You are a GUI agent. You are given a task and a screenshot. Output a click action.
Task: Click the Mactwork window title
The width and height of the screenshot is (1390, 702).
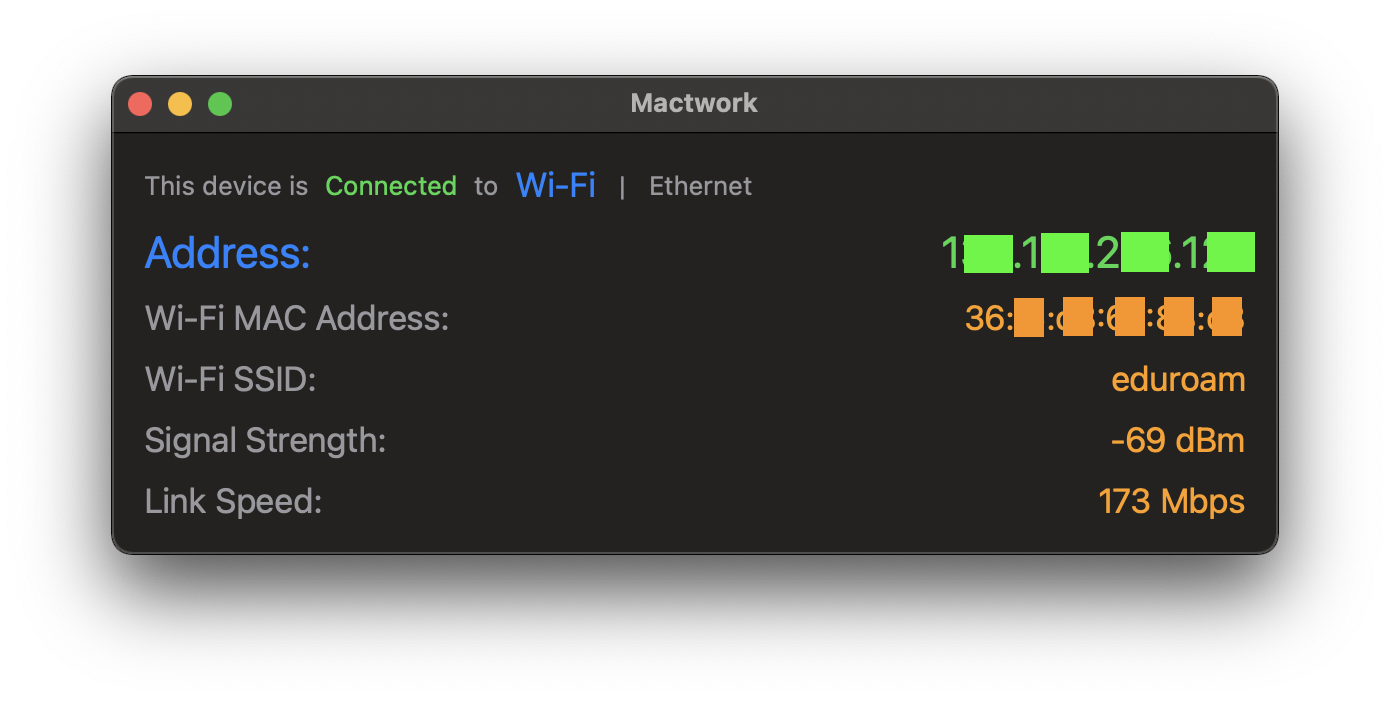(693, 103)
